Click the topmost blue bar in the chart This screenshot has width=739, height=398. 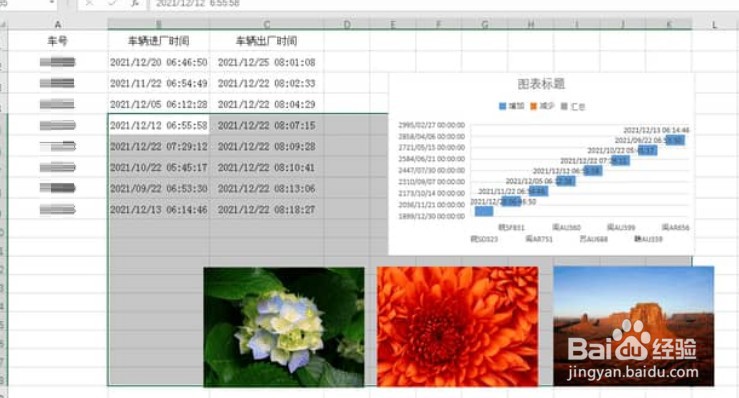click(675, 140)
